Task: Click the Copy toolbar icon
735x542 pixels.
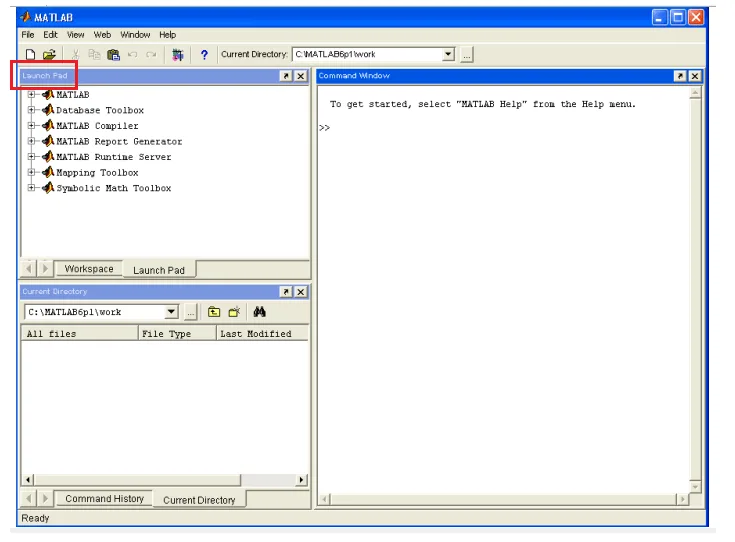Action: click(x=94, y=55)
